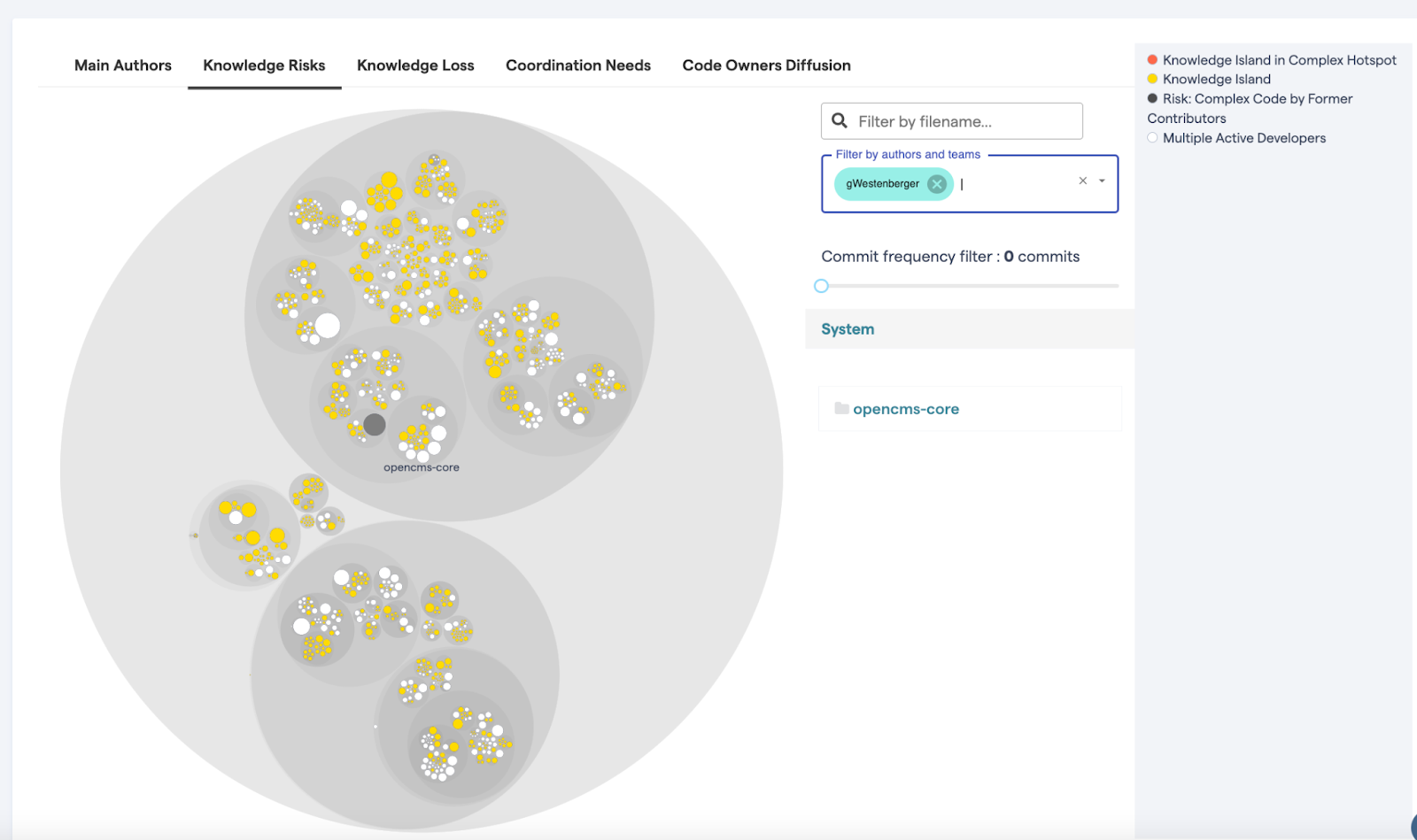This screenshot has height=840, width=1417.
Task: Open the Coordination Needs tab
Action: pos(577,65)
